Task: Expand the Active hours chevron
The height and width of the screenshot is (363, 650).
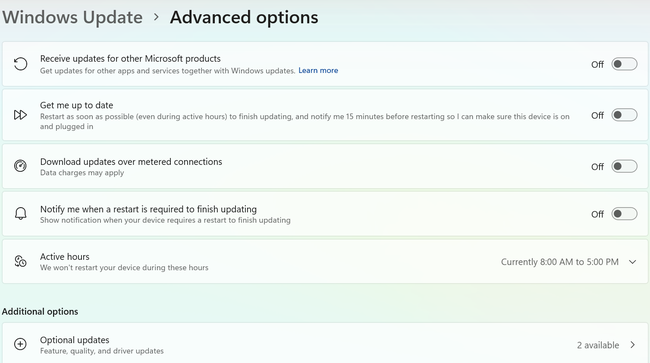Action: (x=632, y=262)
